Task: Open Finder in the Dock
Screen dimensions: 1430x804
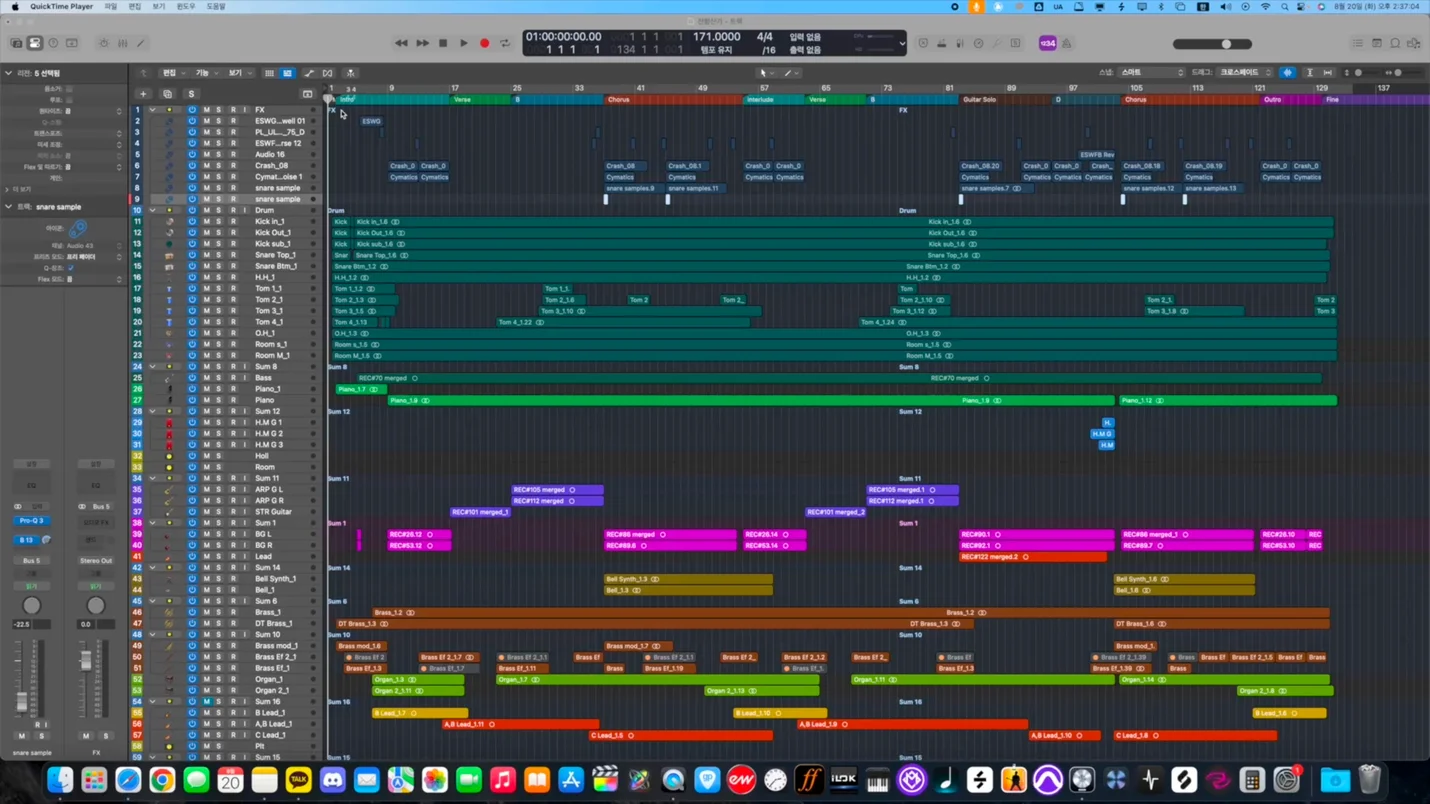Action: pos(60,780)
